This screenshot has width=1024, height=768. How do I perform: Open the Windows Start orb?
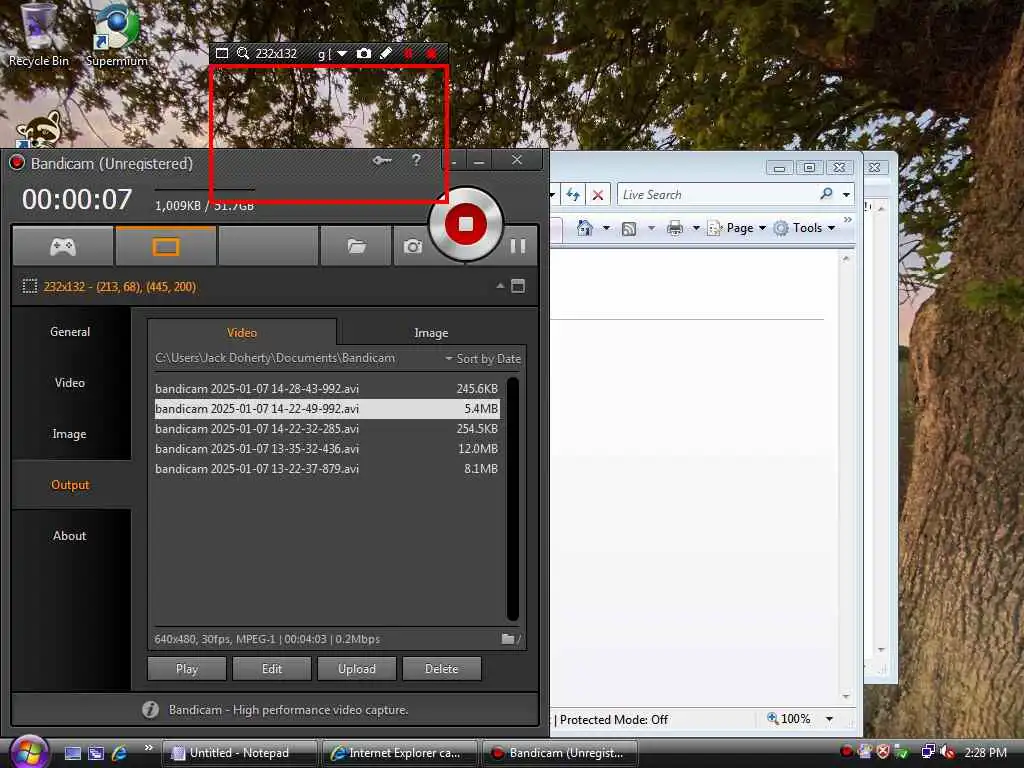tap(29, 752)
